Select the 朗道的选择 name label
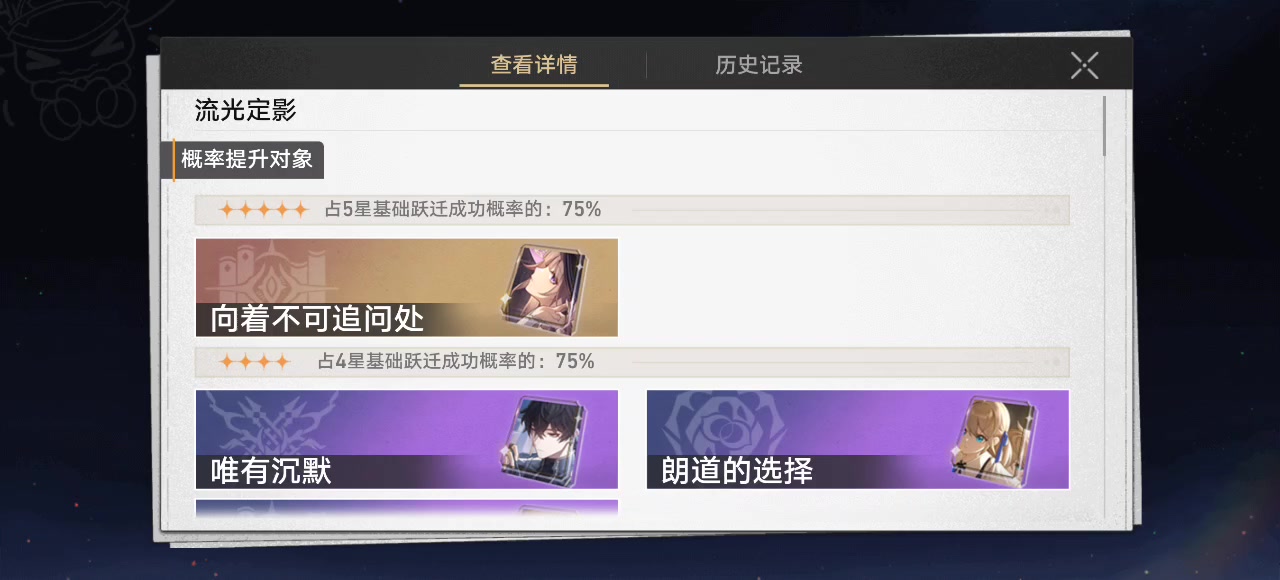The image size is (1280, 580). point(737,472)
